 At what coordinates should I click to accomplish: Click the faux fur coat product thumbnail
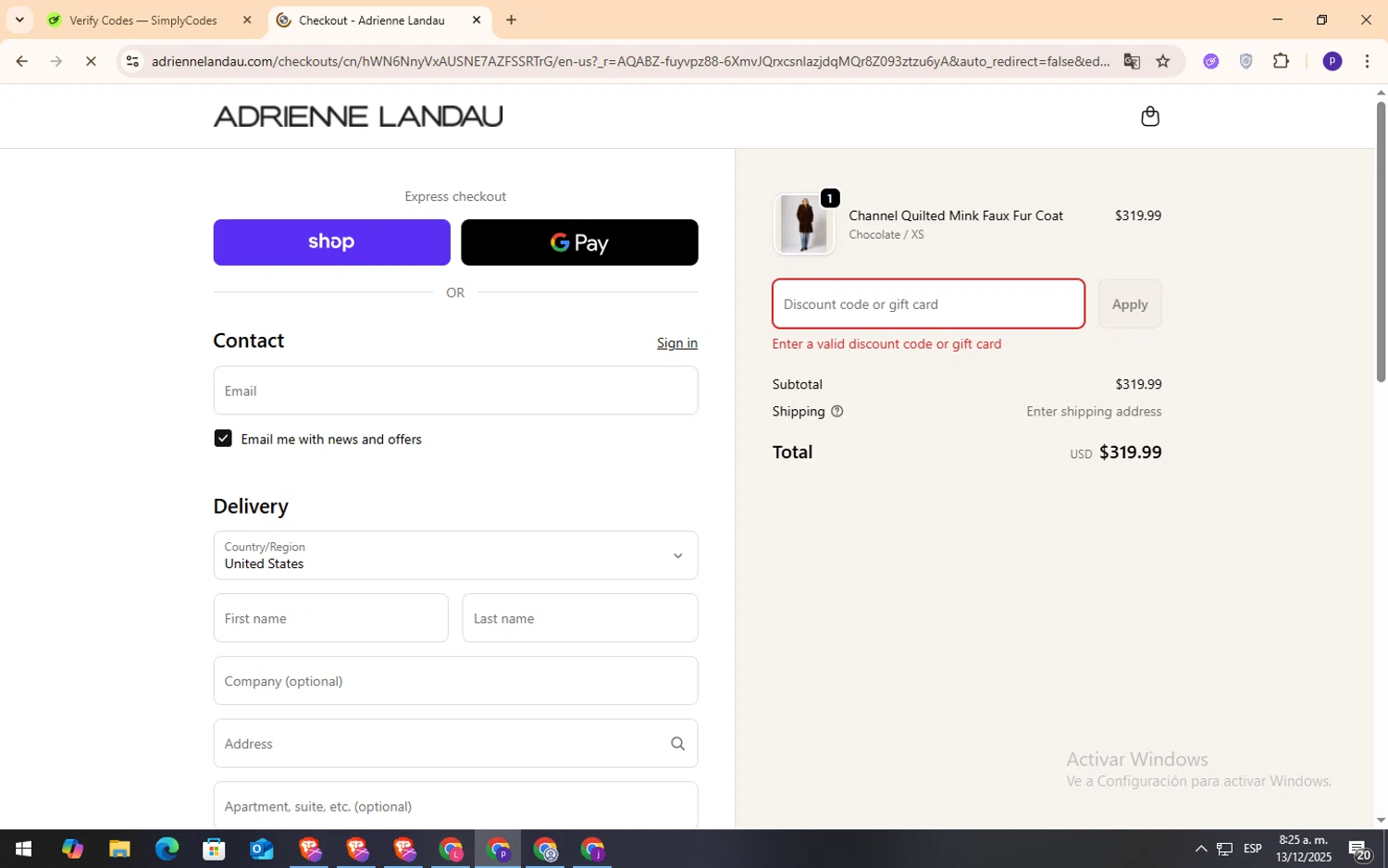point(803,224)
